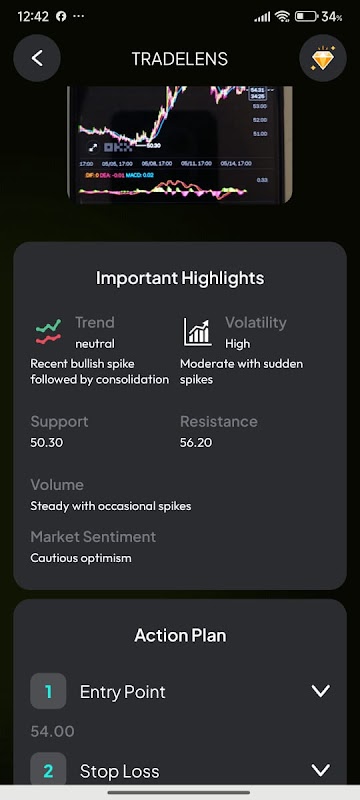This screenshot has height=800, width=360.
Task: Open the Stop Loss row label
Action: pyautogui.click(x=119, y=771)
